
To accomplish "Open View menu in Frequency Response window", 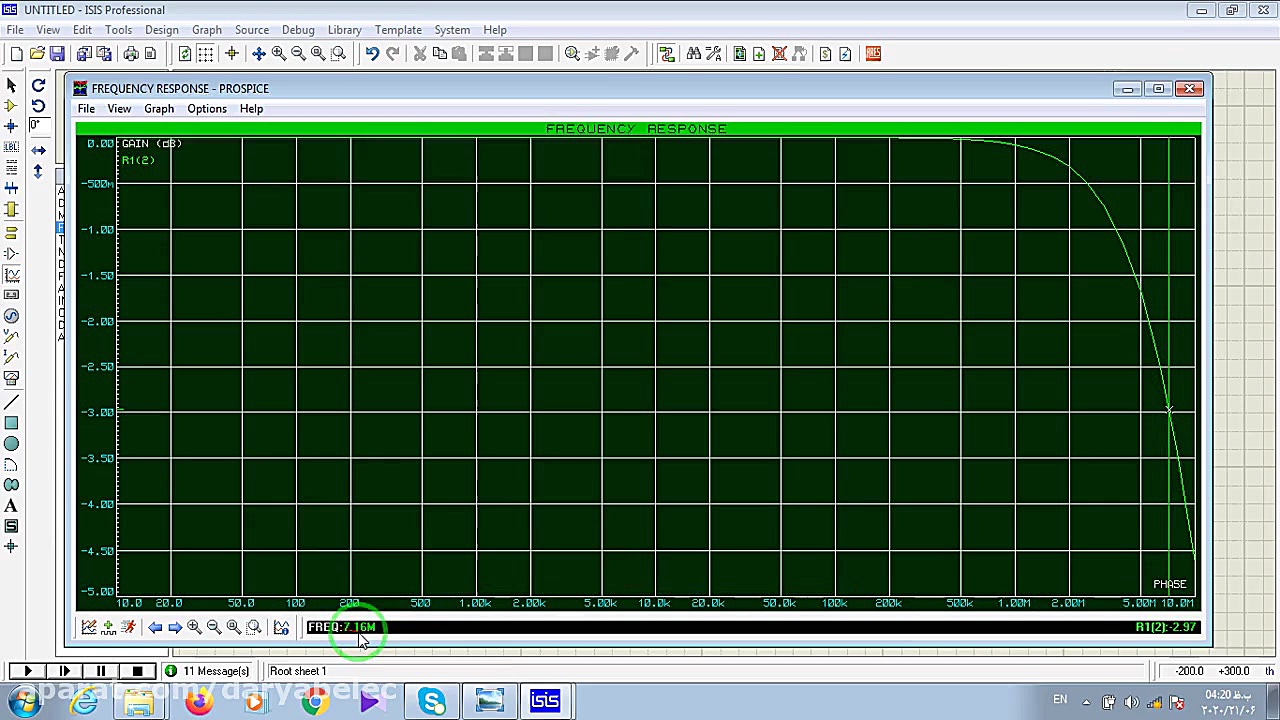I will click(x=119, y=109).
